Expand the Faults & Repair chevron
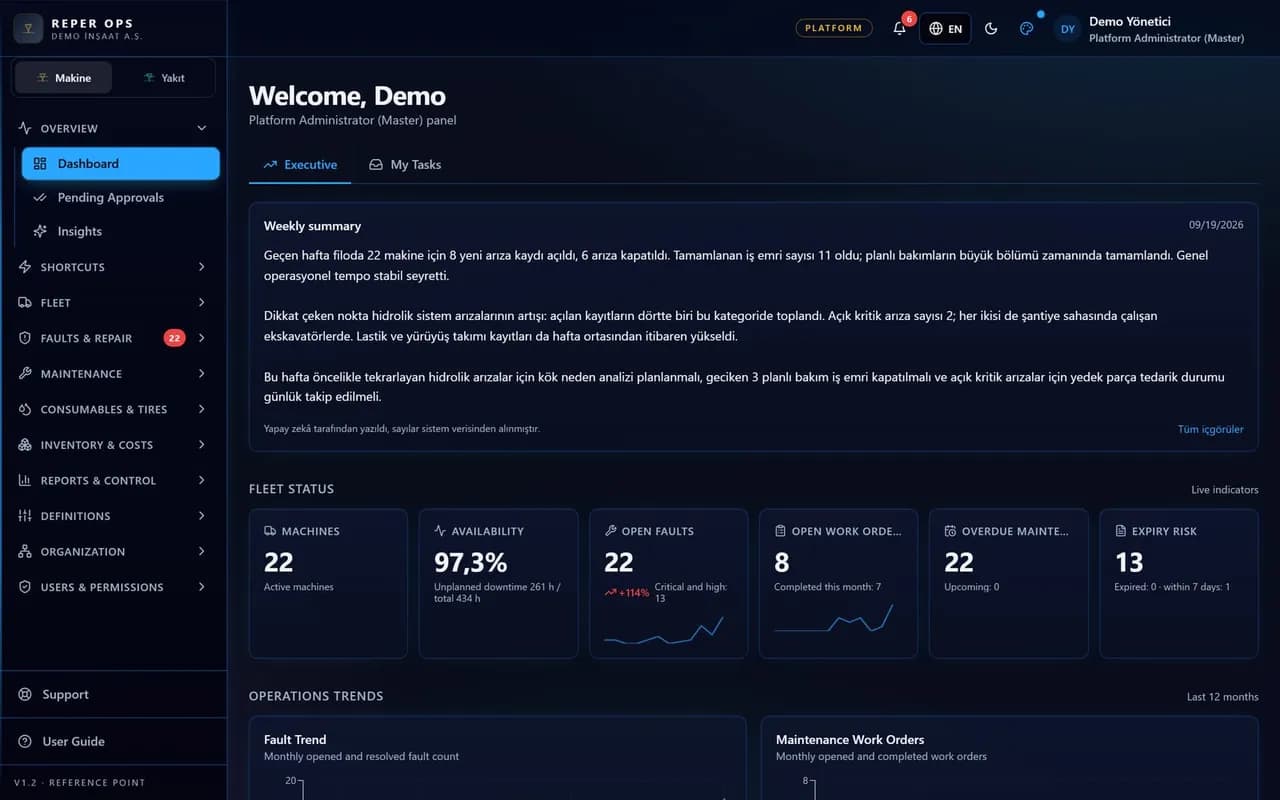Image resolution: width=1280 pixels, height=800 pixels. point(202,338)
